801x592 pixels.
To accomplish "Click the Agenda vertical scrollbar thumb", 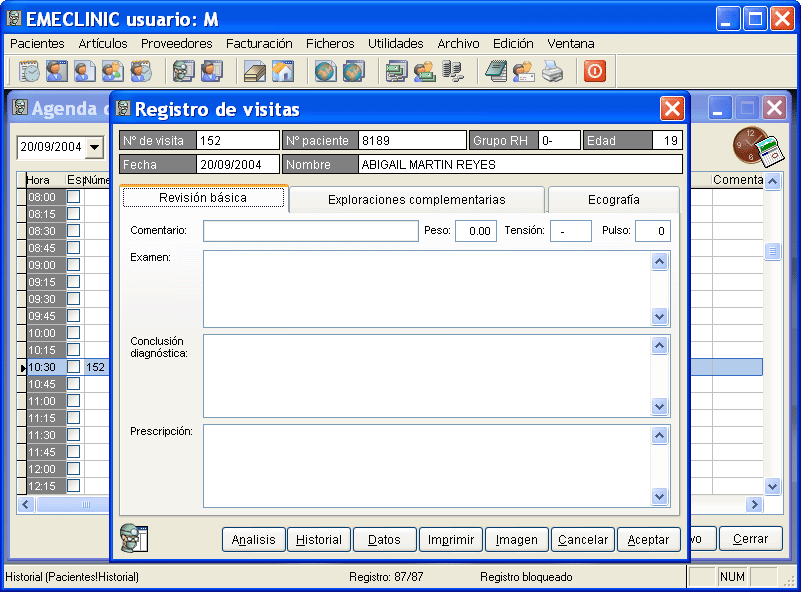I will point(772,251).
